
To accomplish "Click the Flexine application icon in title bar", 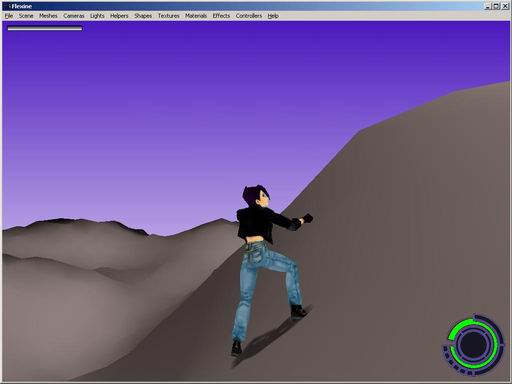I will (7, 6).
